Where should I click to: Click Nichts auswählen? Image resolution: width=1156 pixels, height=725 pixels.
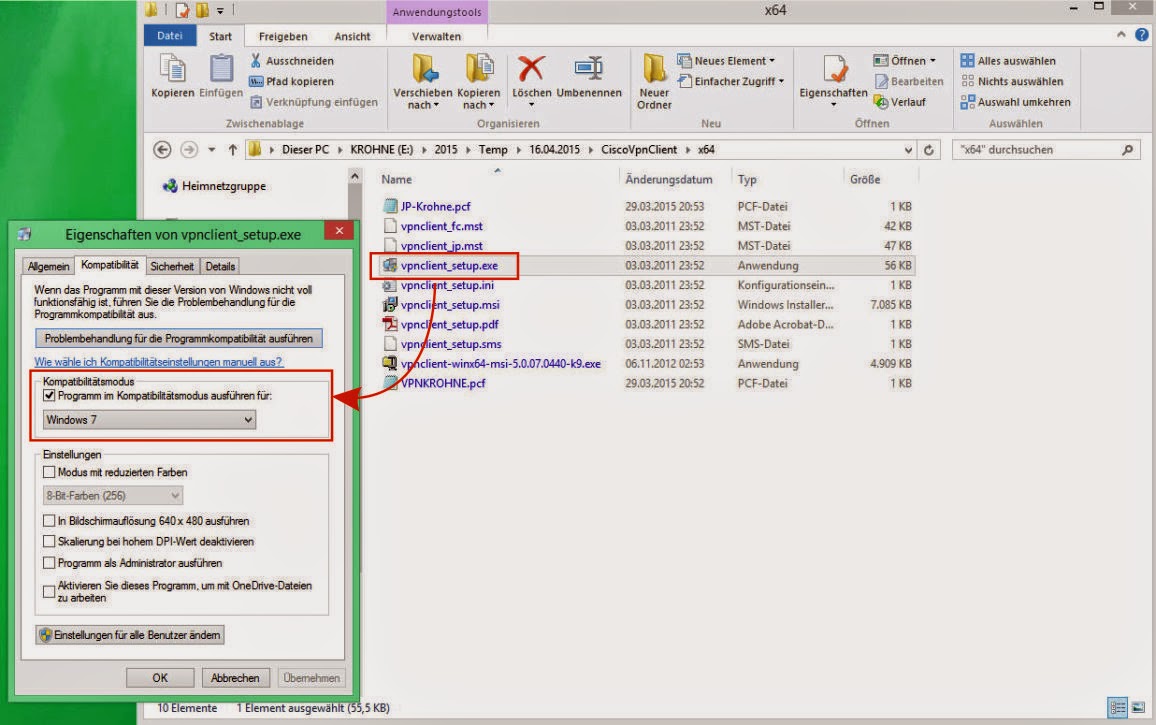(x=1012, y=81)
